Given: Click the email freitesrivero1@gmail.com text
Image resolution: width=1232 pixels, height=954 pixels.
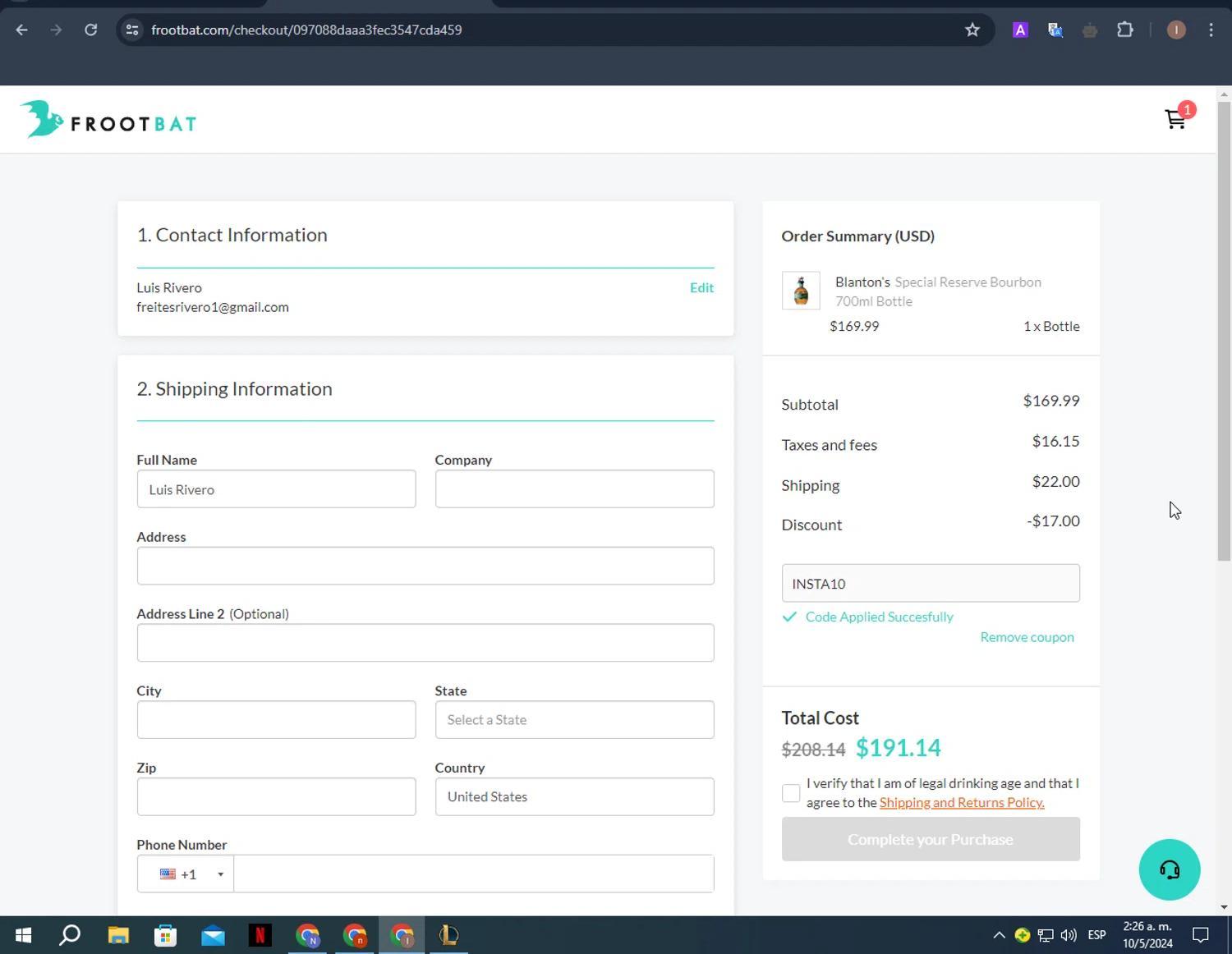Looking at the screenshot, I should 213,307.
